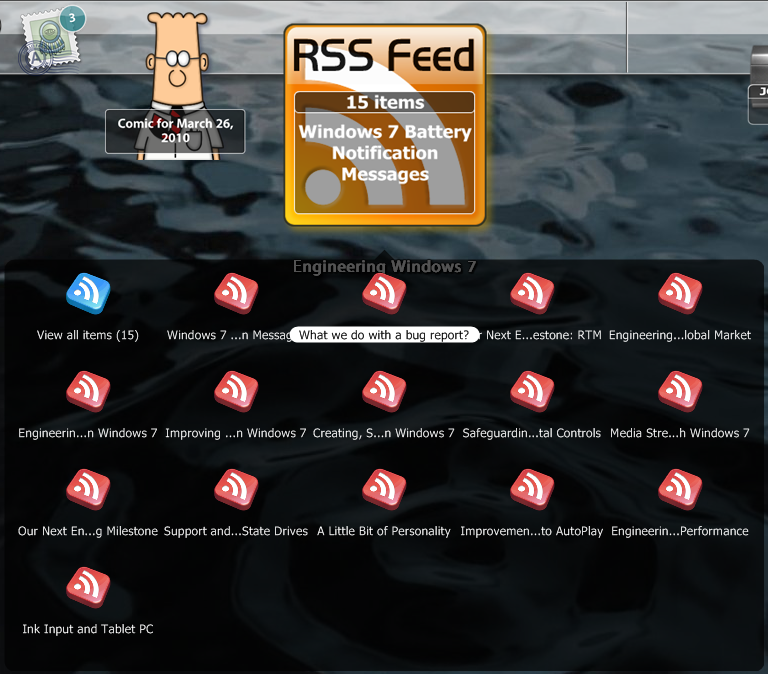Select the 'Engineerin...Performance' feed icon
768x674 pixels.
point(680,490)
